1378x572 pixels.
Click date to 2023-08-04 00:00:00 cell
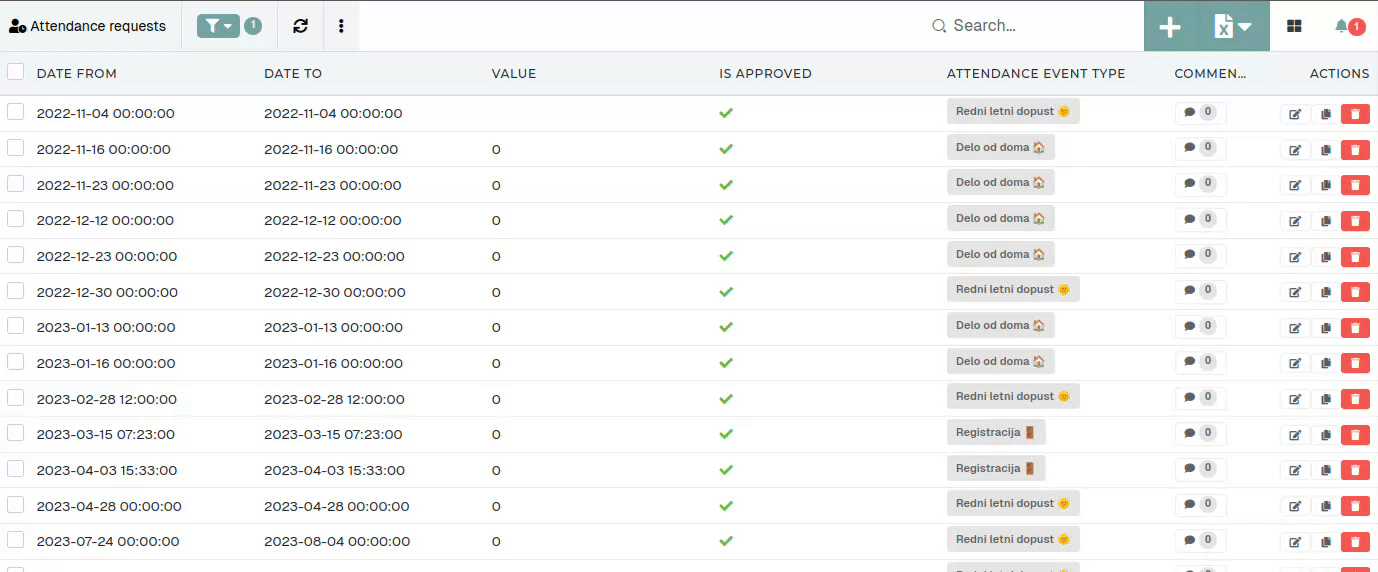pyautogui.click(x=337, y=542)
